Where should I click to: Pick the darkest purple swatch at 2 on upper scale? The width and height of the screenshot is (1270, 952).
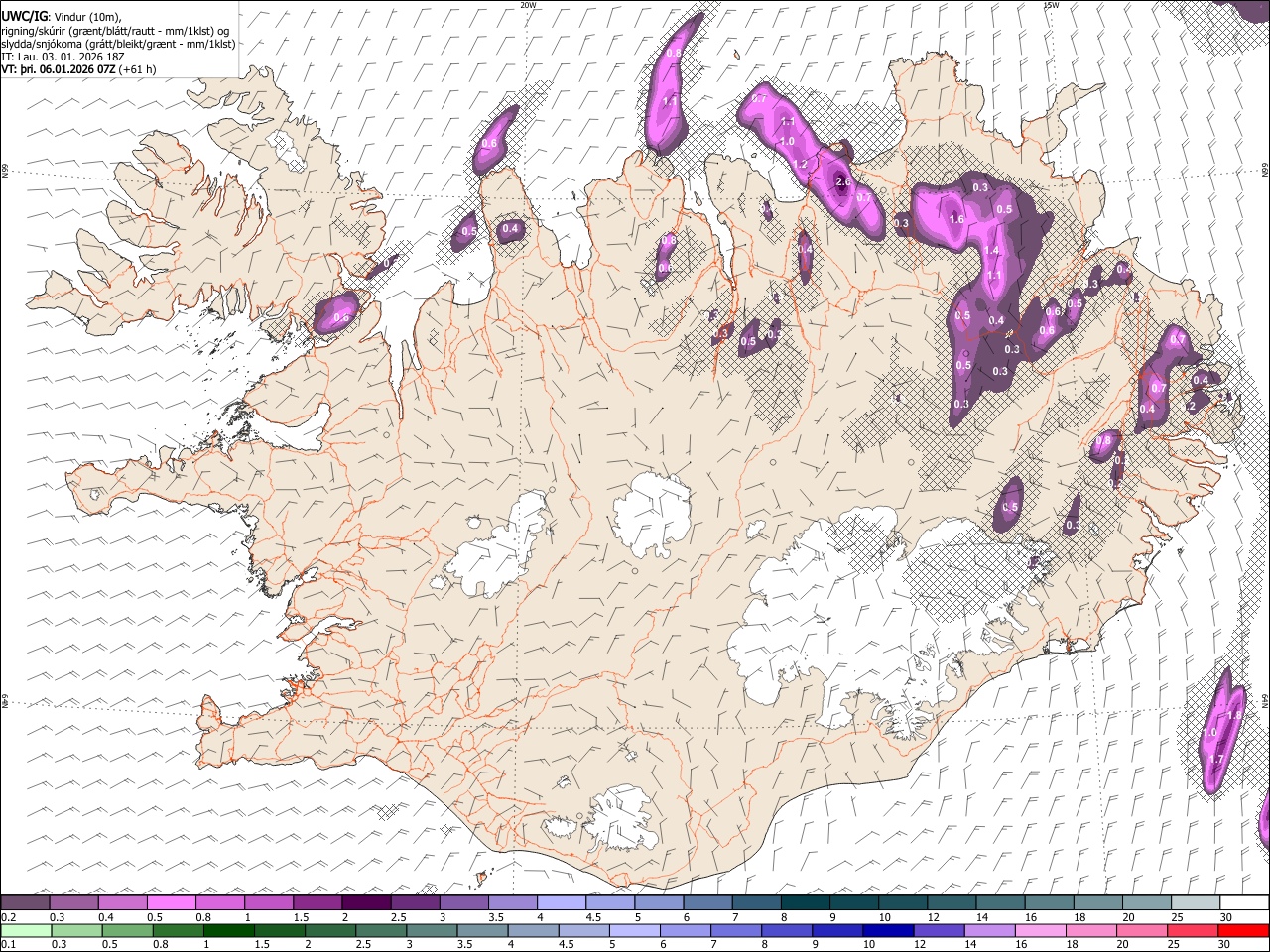coord(366,902)
